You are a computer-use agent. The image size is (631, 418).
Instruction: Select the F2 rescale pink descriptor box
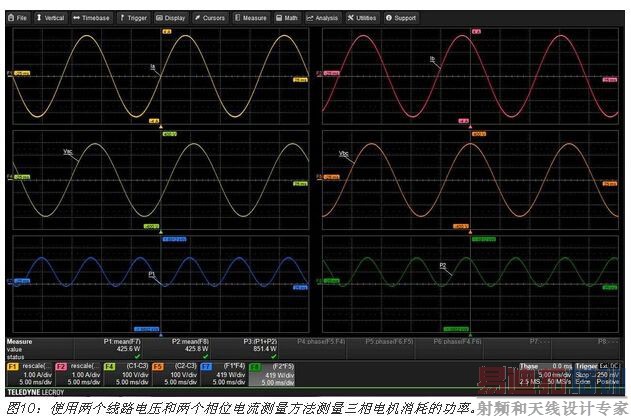click(78, 374)
